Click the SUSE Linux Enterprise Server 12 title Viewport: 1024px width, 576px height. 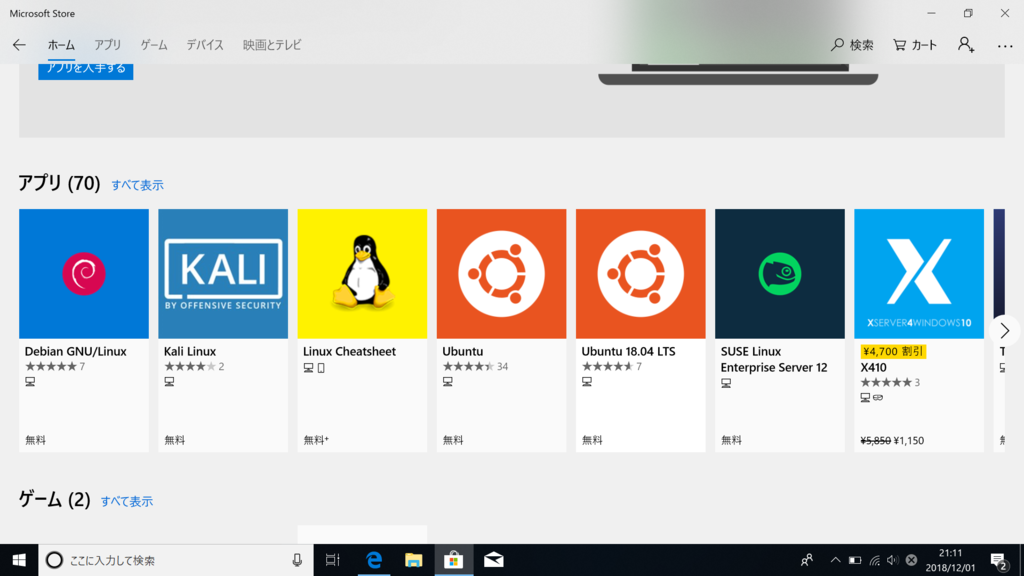pyautogui.click(x=774, y=359)
